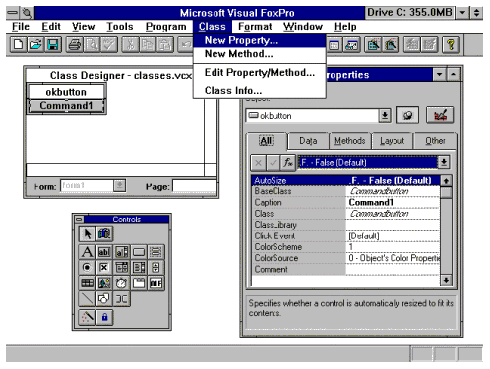Choose Class Info... menu entry

tap(259, 91)
